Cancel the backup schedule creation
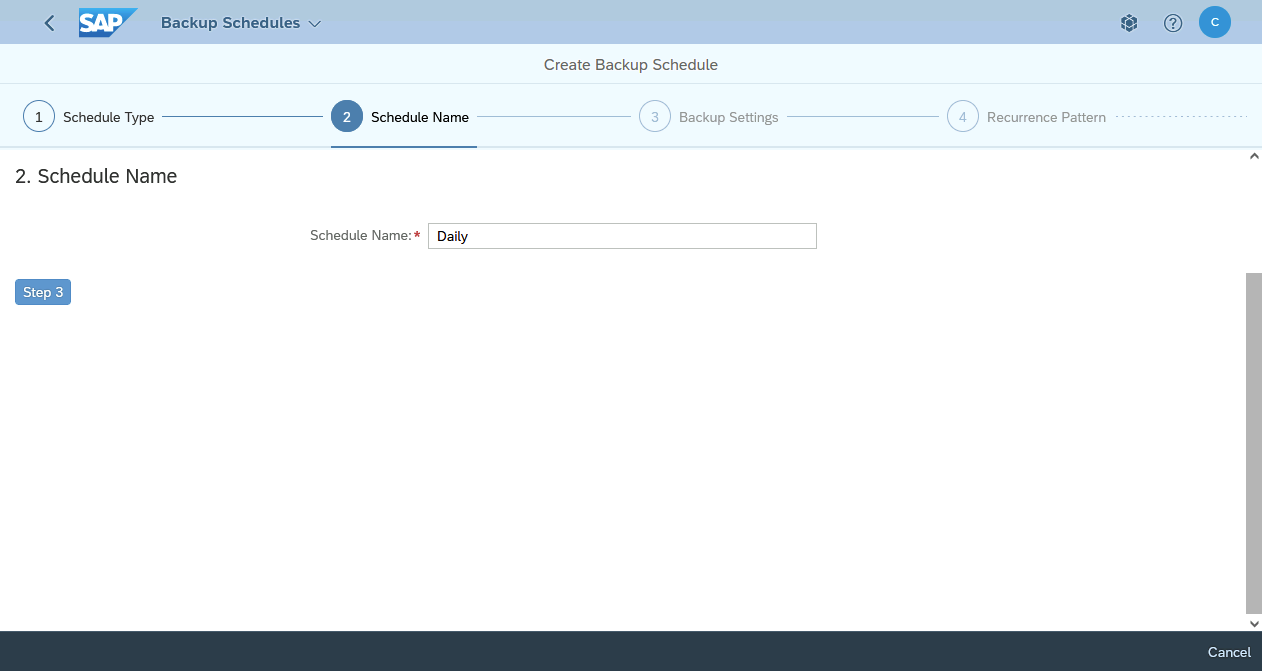The height and width of the screenshot is (671, 1262). [1228, 652]
